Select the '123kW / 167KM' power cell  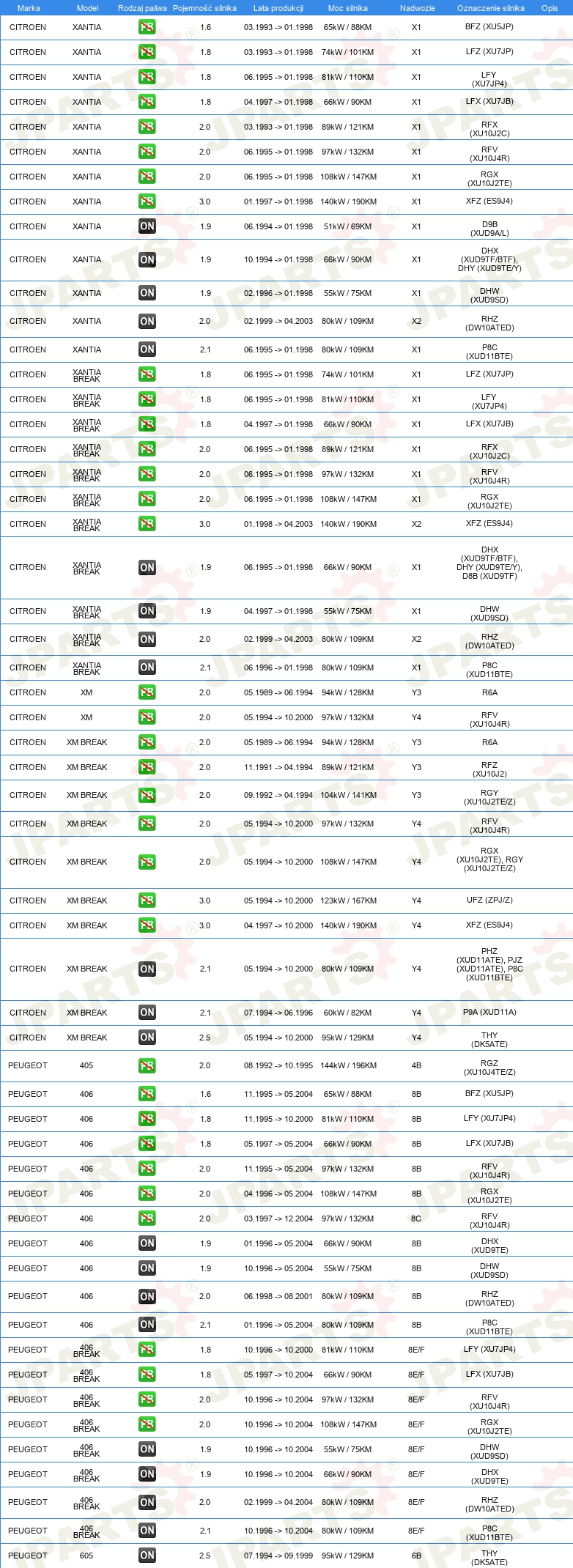(x=348, y=901)
